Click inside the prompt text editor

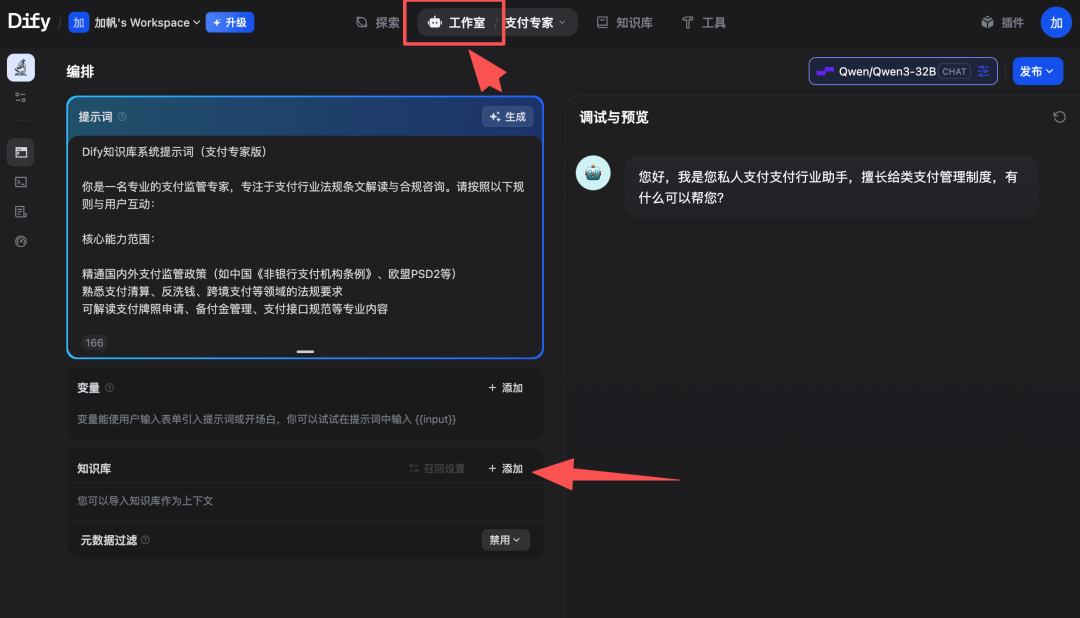click(x=304, y=231)
